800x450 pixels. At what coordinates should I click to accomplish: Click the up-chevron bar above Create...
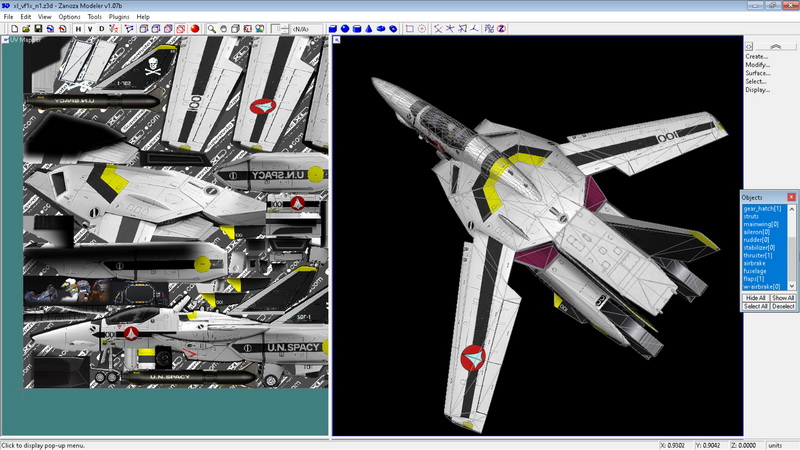coord(776,46)
